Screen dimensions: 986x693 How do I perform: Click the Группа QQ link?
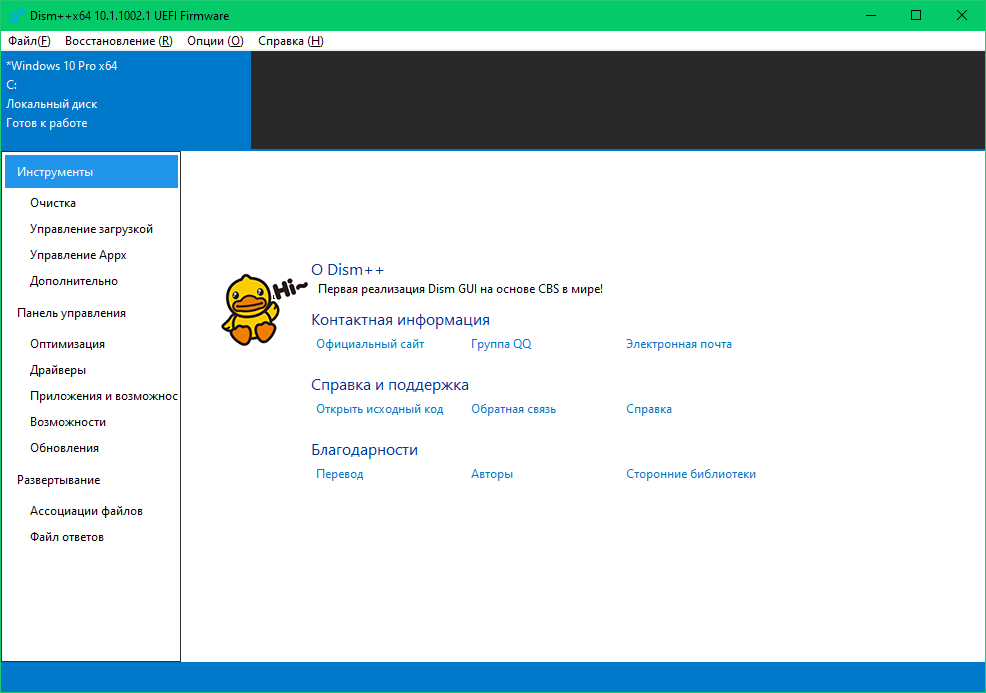[x=501, y=344]
